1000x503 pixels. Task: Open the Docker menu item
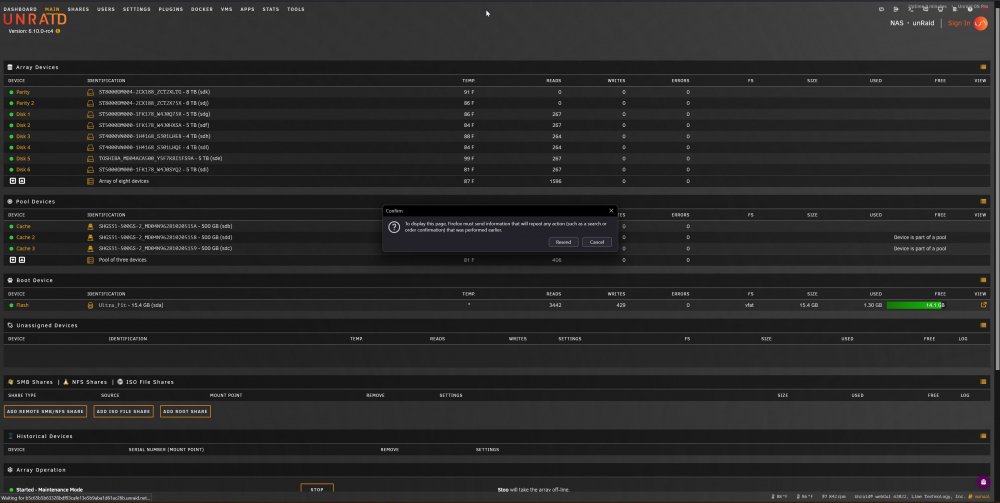click(202, 10)
